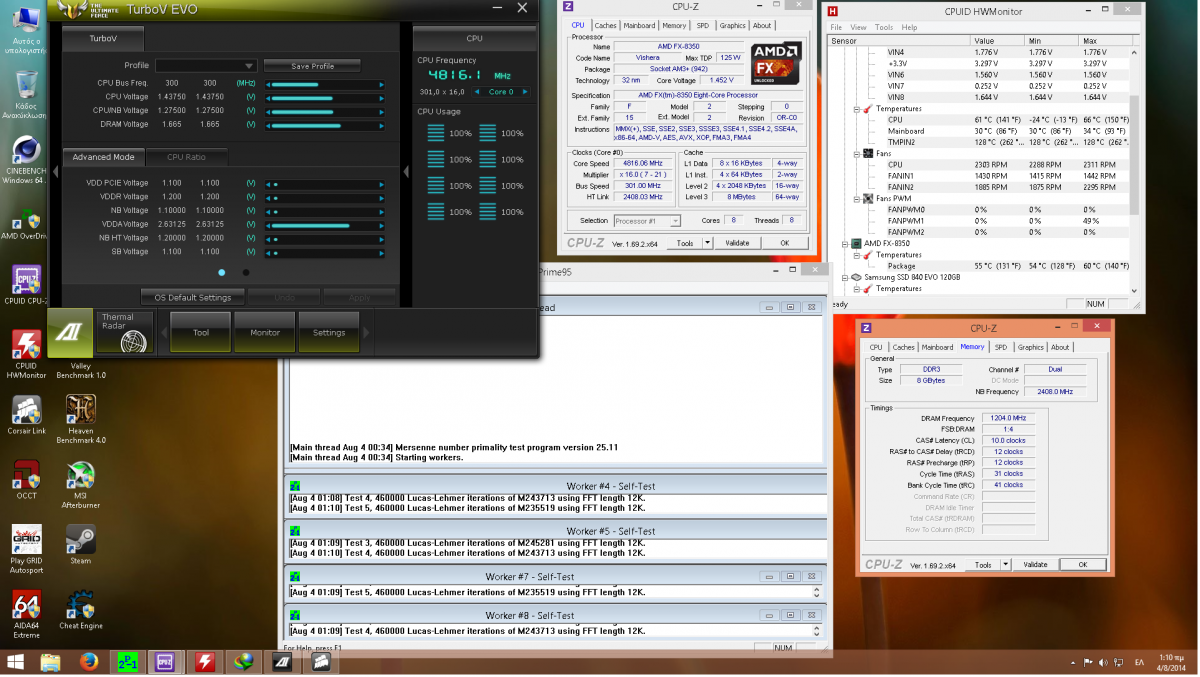
Task: Switch to CPU-Z in the taskbar
Action: click(166, 662)
